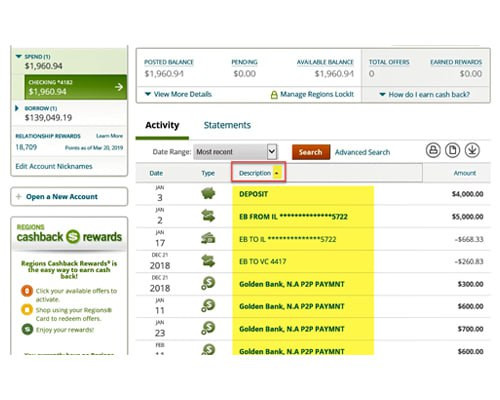Open the Date Range dropdown
This screenshot has width=500, height=400.
pos(235,152)
